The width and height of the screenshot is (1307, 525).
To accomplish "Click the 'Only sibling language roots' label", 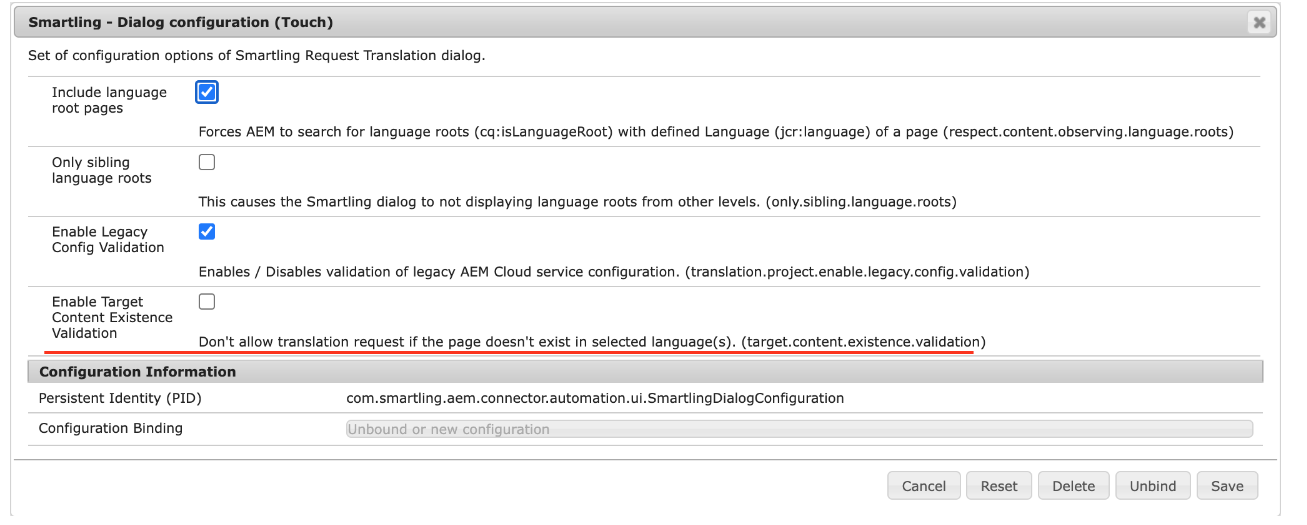I will (x=102, y=170).
